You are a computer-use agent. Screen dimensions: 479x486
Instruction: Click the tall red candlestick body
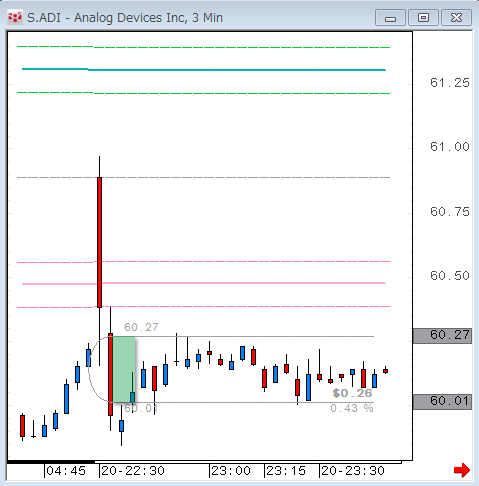tap(99, 242)
